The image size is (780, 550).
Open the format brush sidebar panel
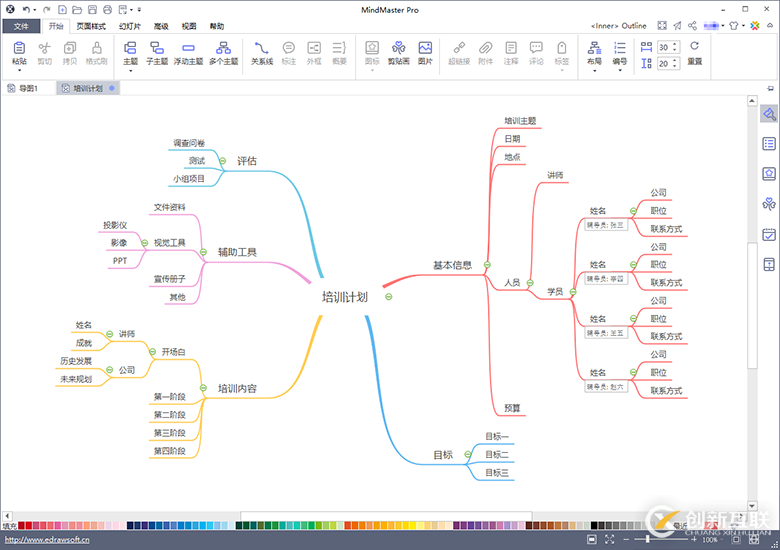[x=769, y=115]
